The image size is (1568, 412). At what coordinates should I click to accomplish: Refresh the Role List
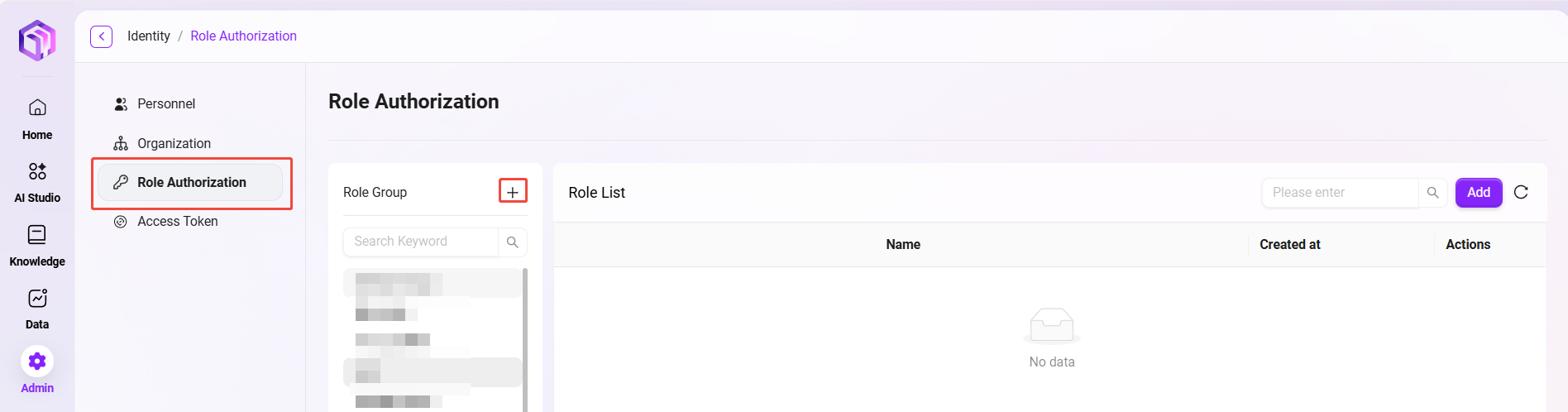click(x=1520, y=192)
